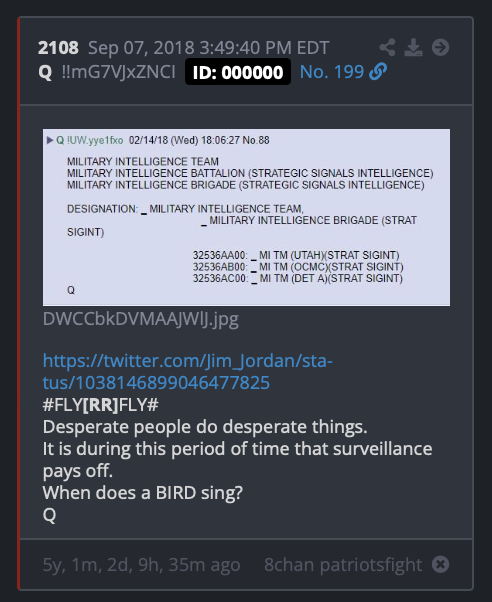Click the chain link icon beside No. 199

[x=378, y=72]
